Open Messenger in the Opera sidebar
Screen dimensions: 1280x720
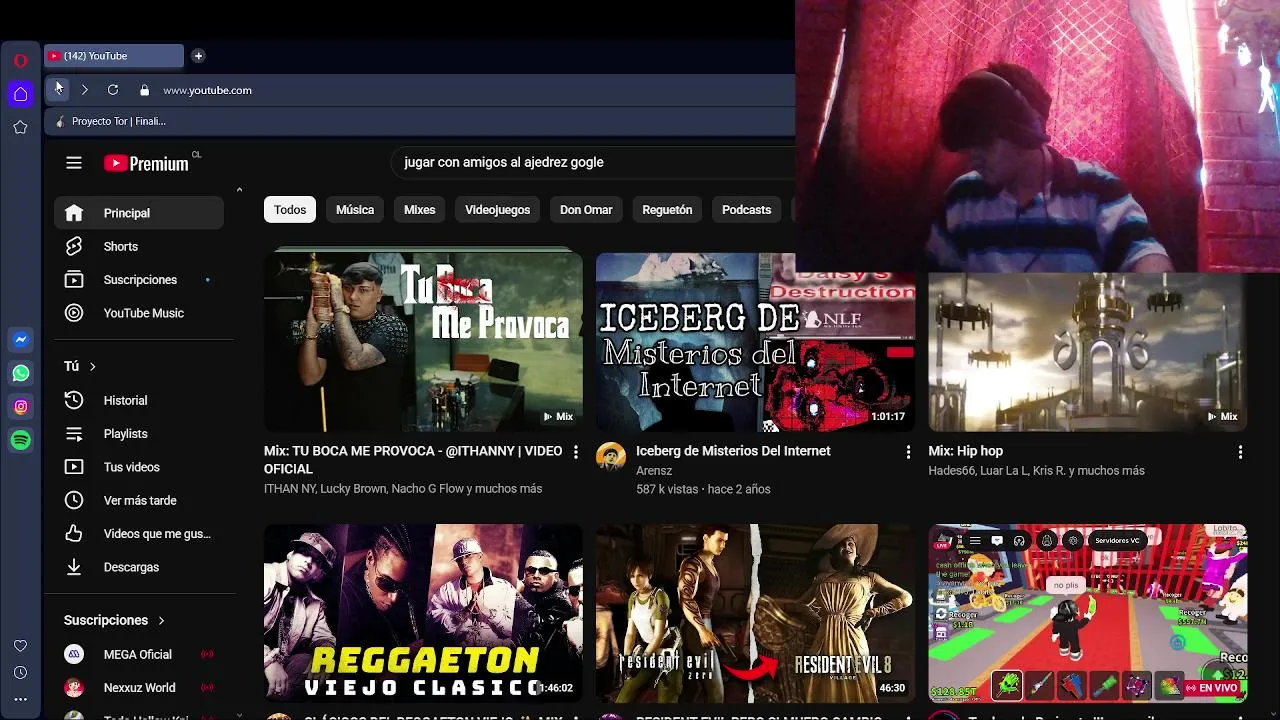point(20,340)
